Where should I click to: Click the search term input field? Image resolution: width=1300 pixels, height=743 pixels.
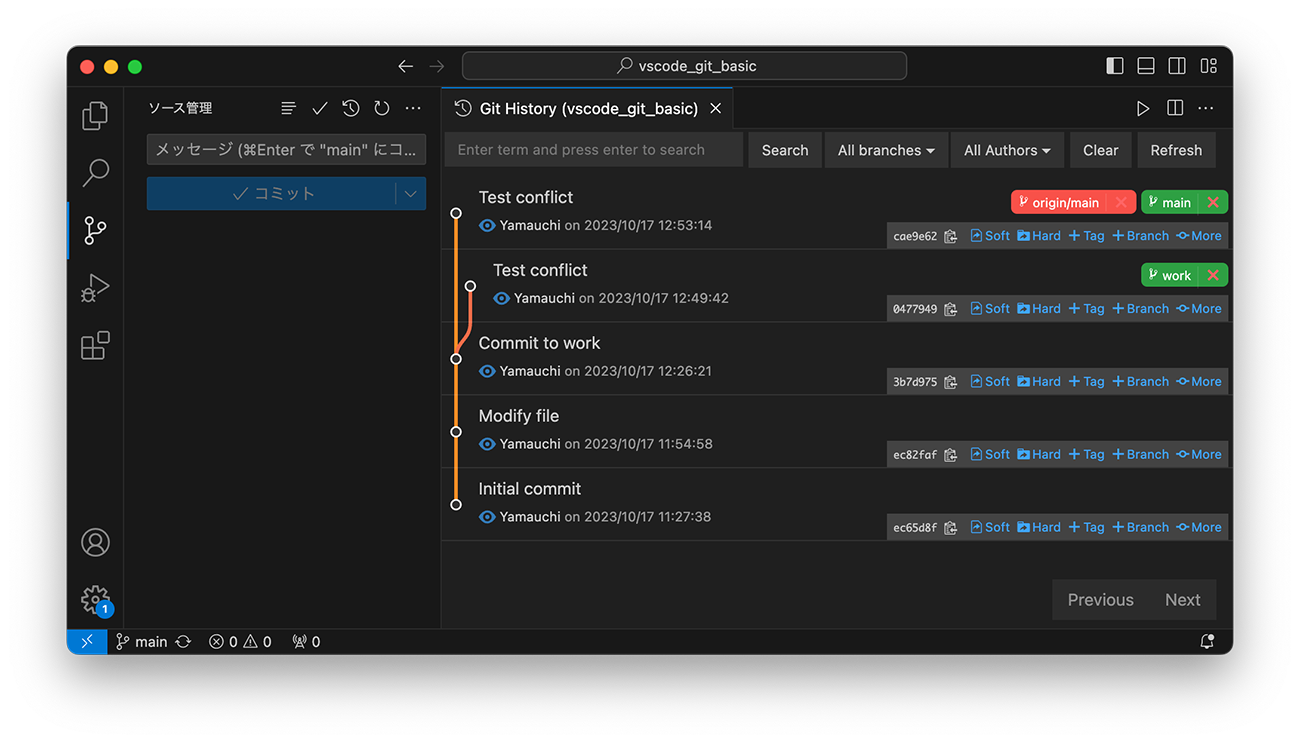[593, 149]
